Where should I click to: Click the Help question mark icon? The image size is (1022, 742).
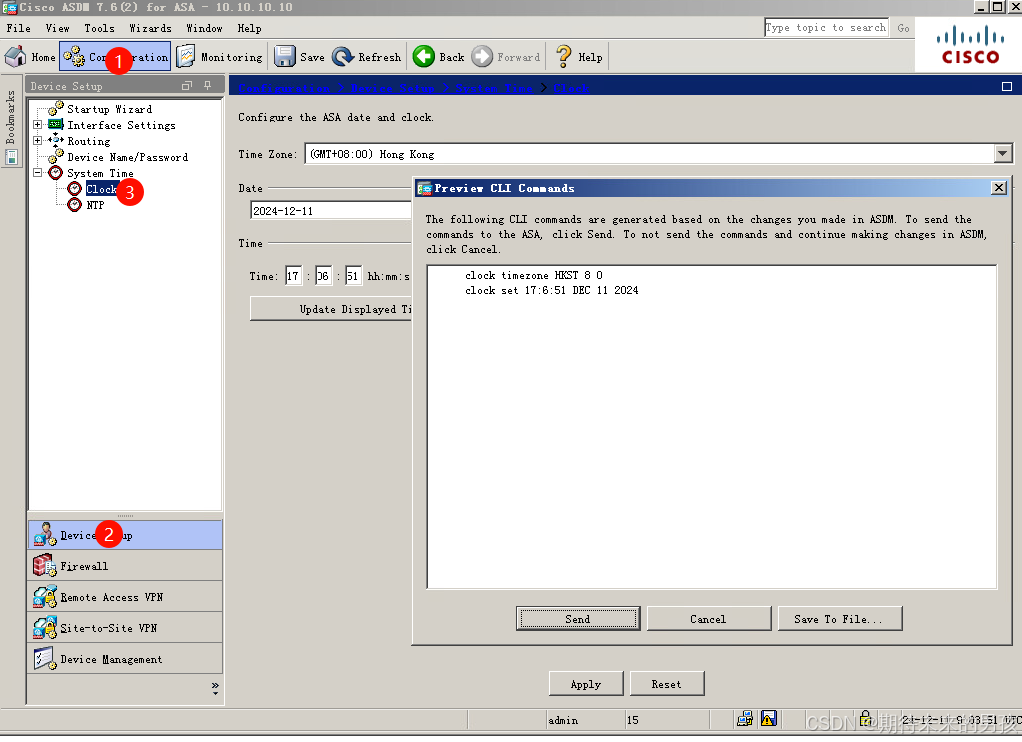[x=563, y=57]
